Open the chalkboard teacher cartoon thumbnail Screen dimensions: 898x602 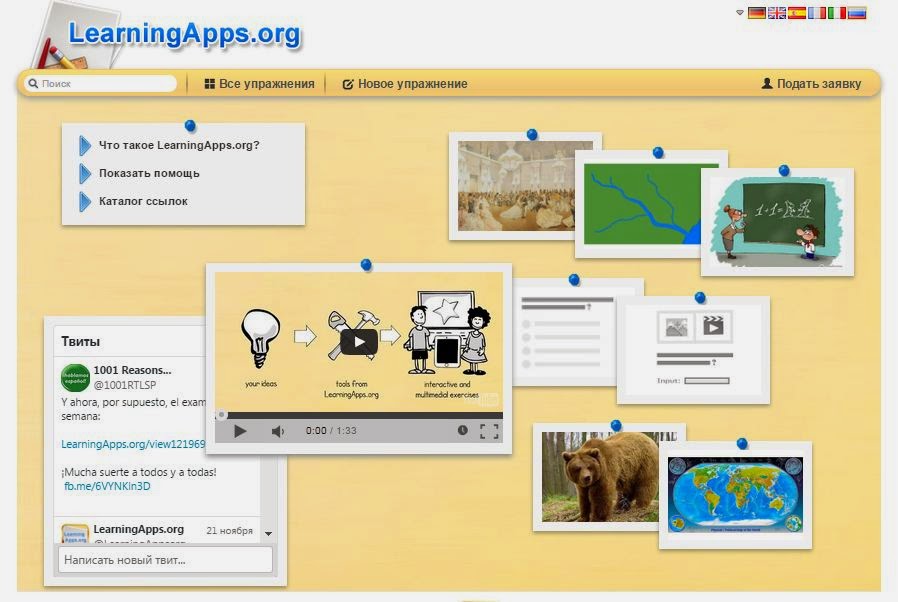click(x=777, y=222)
